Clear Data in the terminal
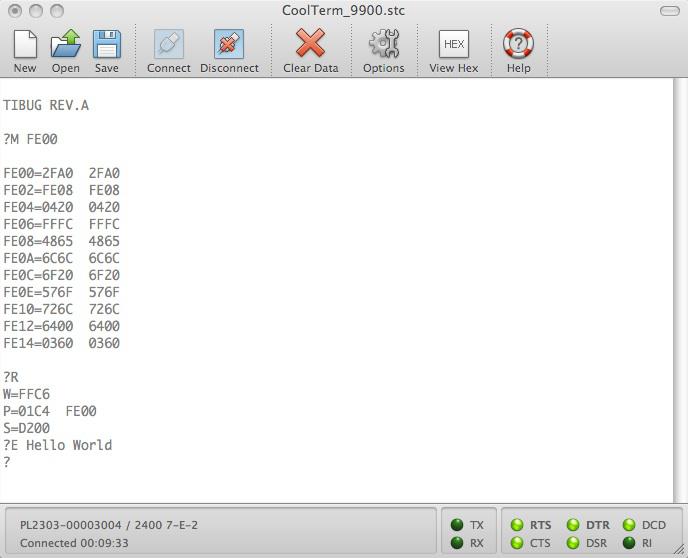Screen dimensions: 688x558 coord(311,45)
